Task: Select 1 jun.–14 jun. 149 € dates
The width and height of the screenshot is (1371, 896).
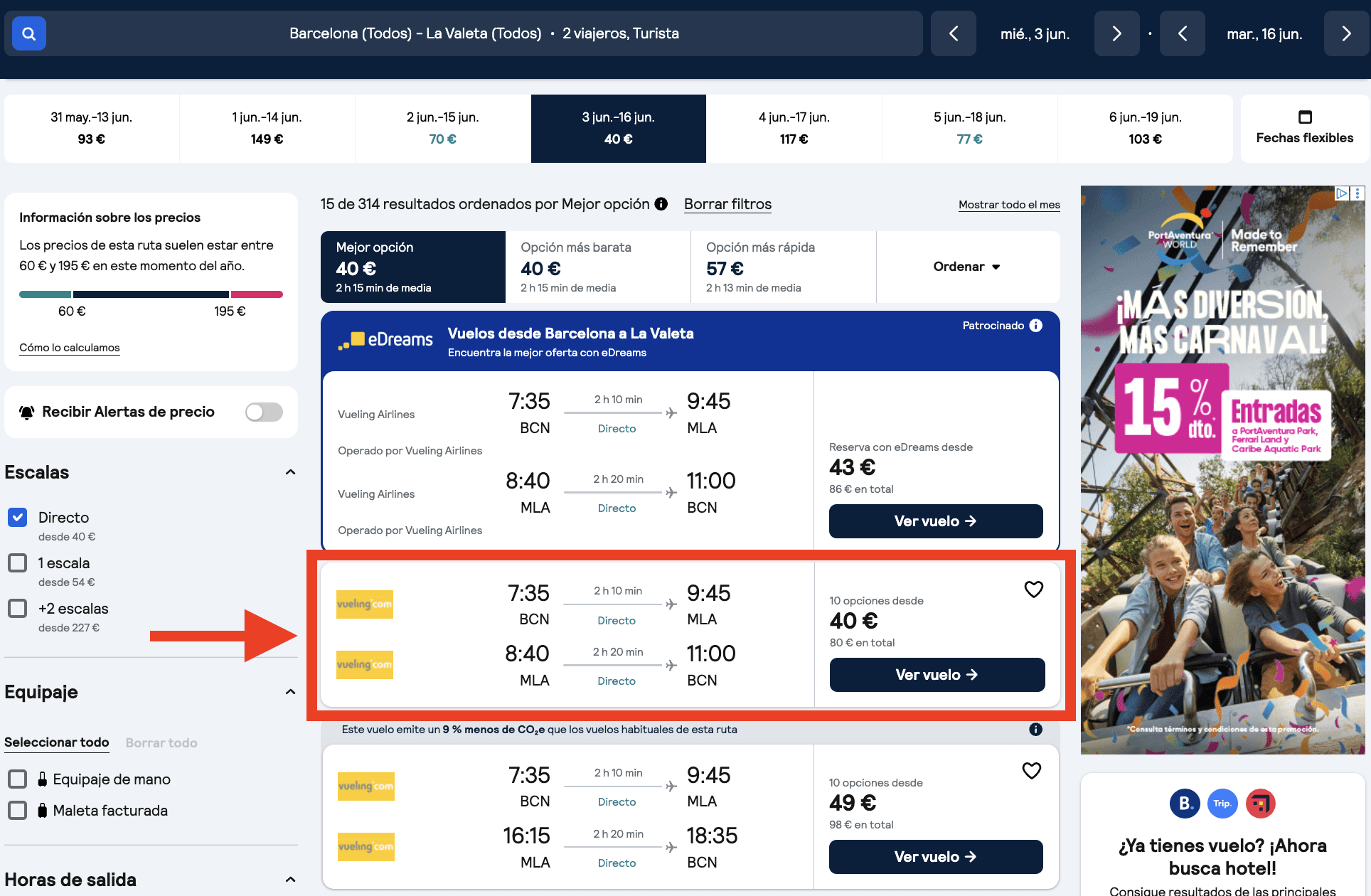Action: click(x=267, y=128)
